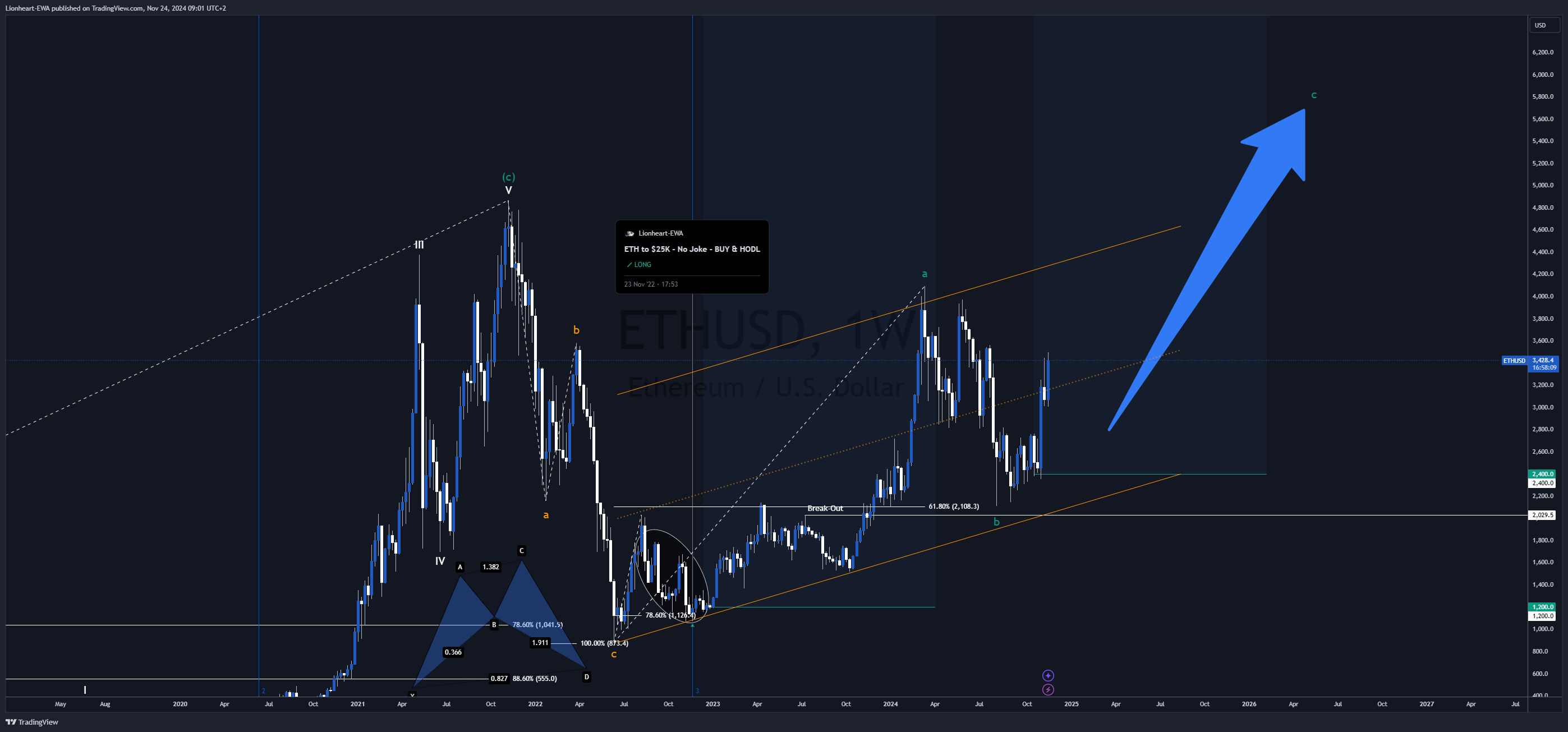1568x732 pixels.
Task: Click the 1,000.0 level on the price axis
Action: [1542, 629]
